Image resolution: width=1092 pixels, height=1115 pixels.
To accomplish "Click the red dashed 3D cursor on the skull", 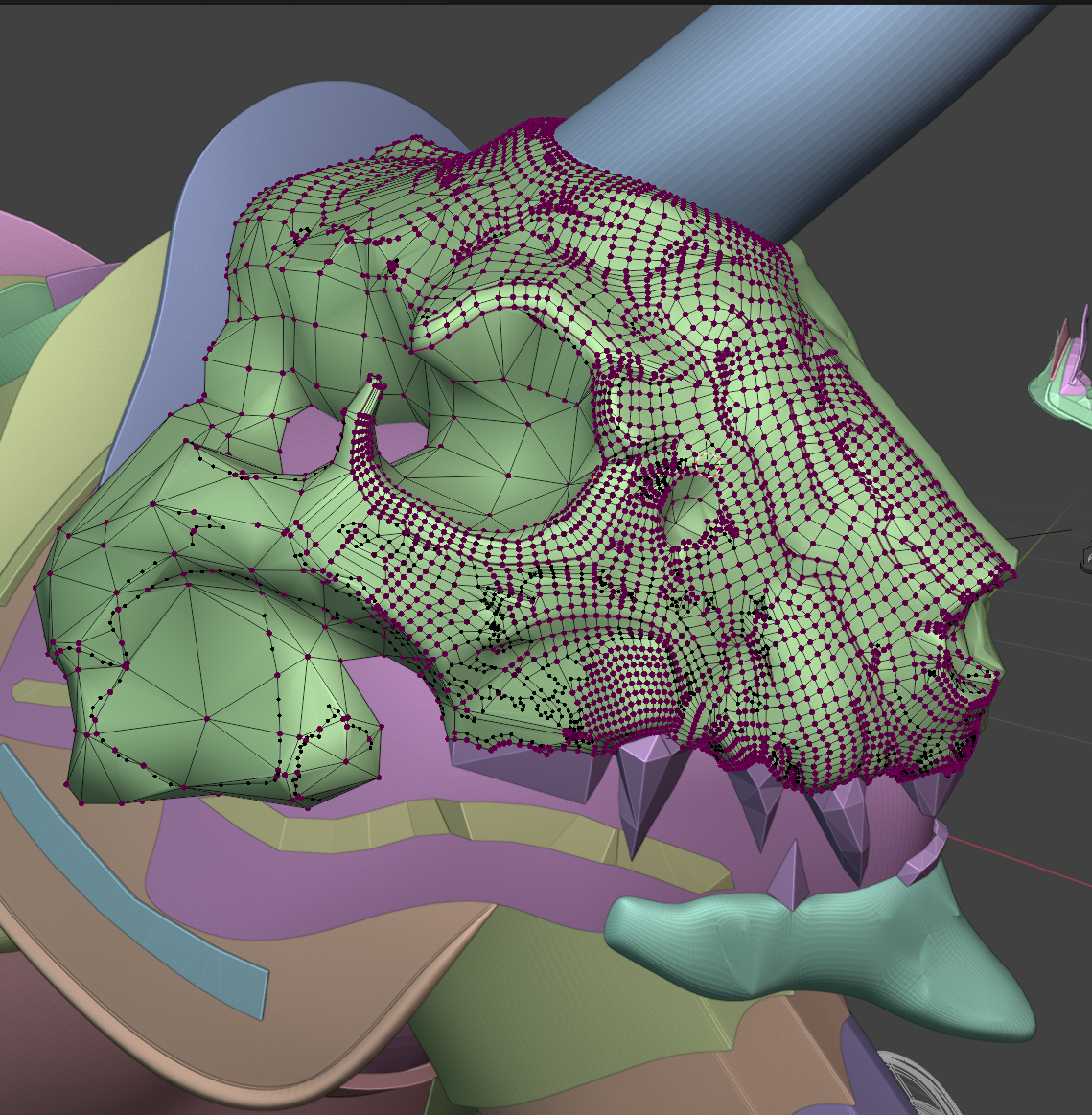I will pos(708,464).
